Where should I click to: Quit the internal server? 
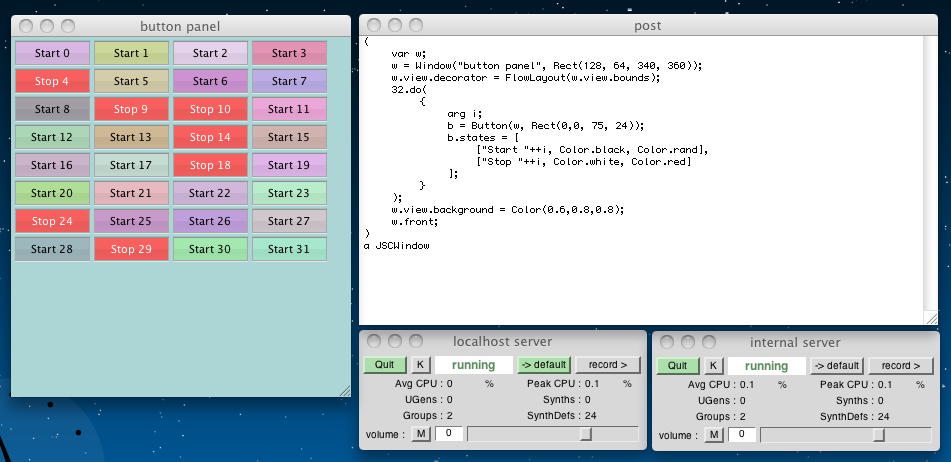(x=678, y=366)
